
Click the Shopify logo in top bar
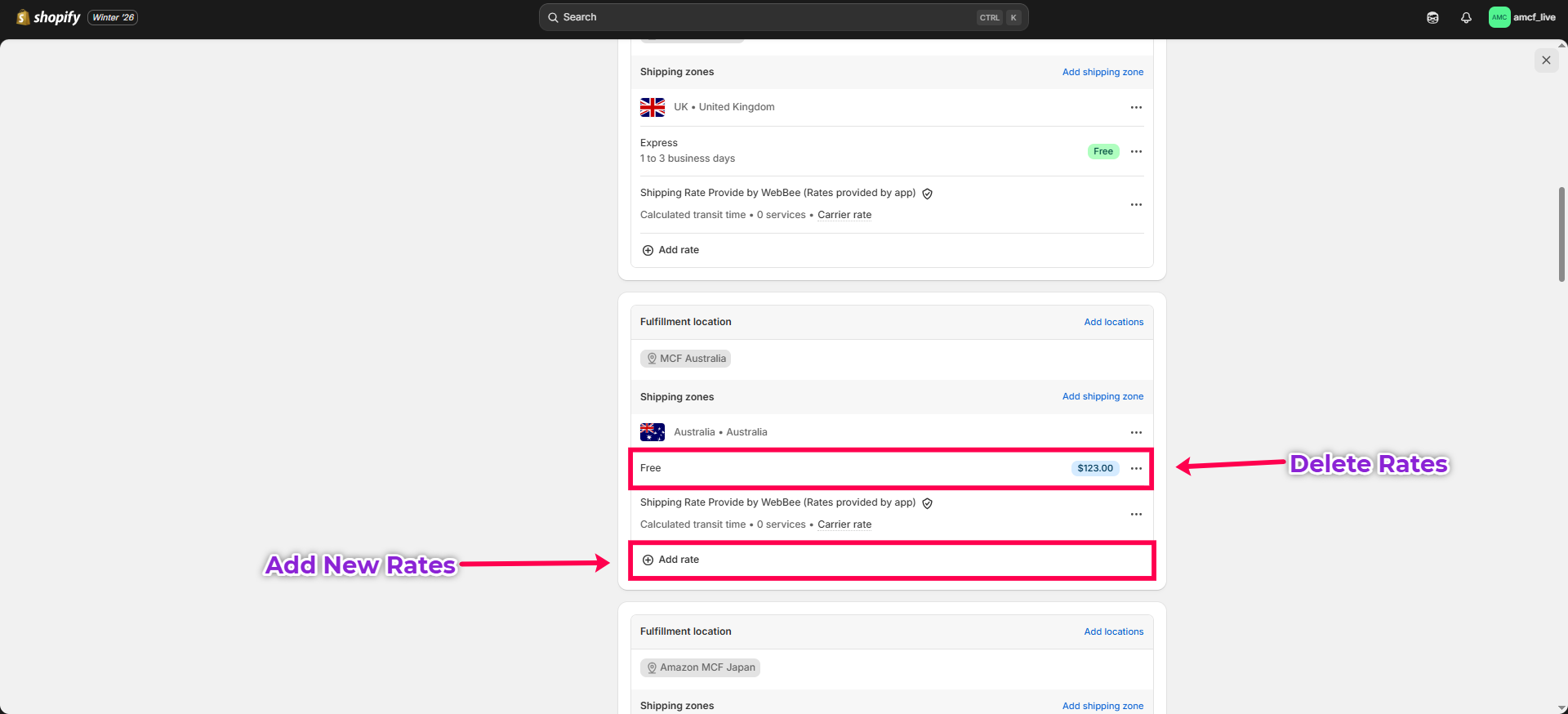coord(48,17)
